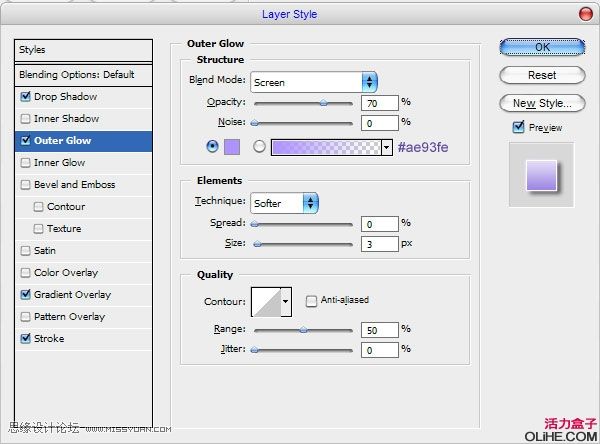Open the Technique dropdown showing Softer
600x444 pixels.
pyautogui.click(x=284, y=203)
